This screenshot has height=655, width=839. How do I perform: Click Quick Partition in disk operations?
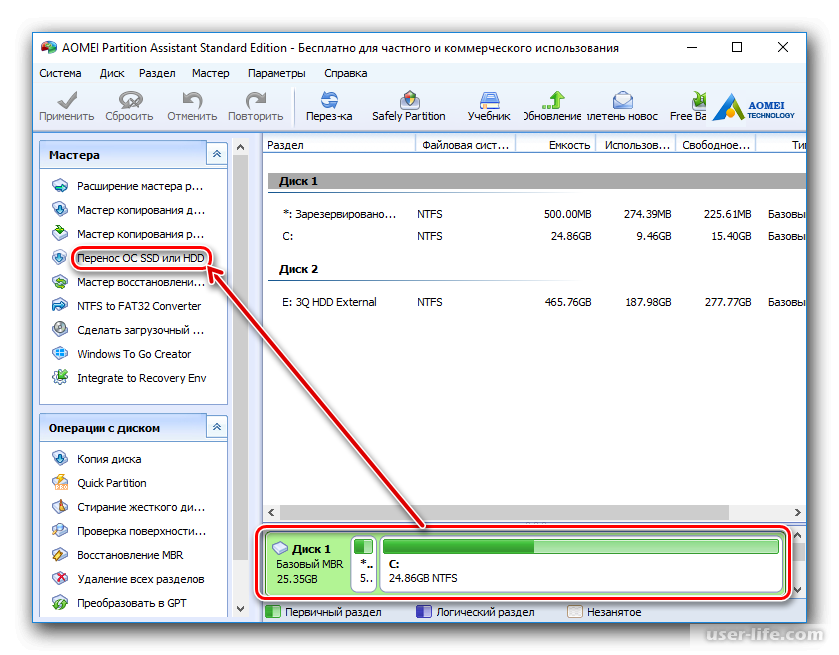112,483
